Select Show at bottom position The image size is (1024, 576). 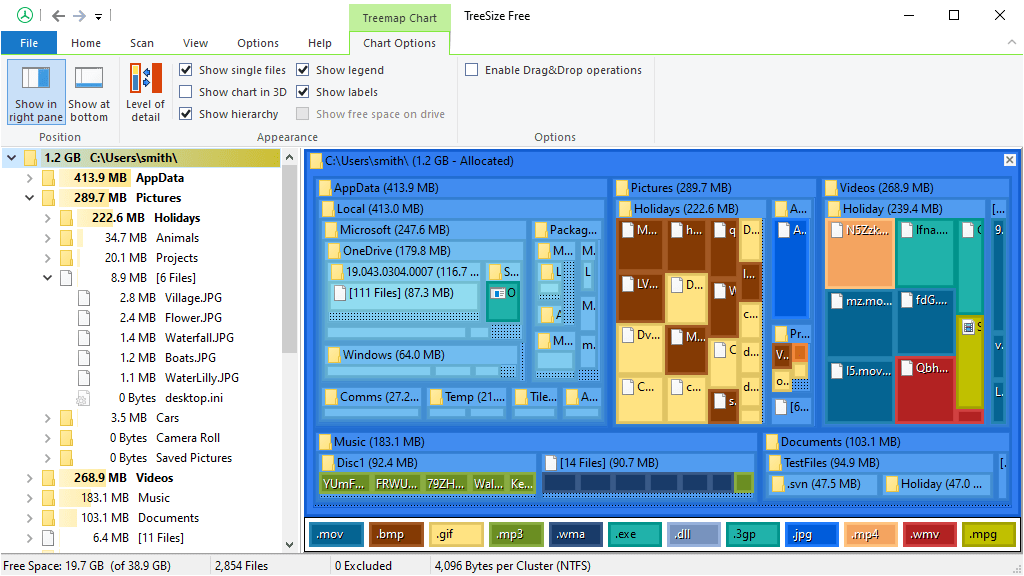[x=89, y=92]
